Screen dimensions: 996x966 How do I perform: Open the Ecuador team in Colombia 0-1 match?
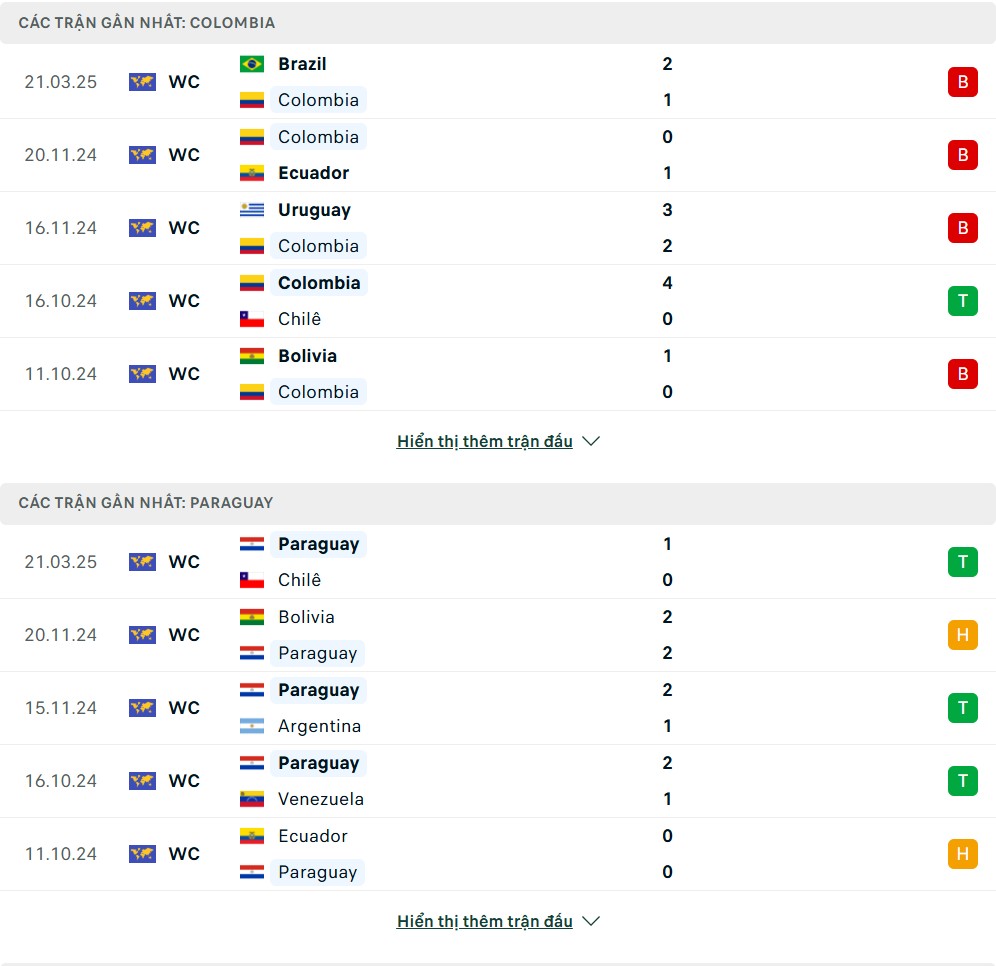(314, 173)
